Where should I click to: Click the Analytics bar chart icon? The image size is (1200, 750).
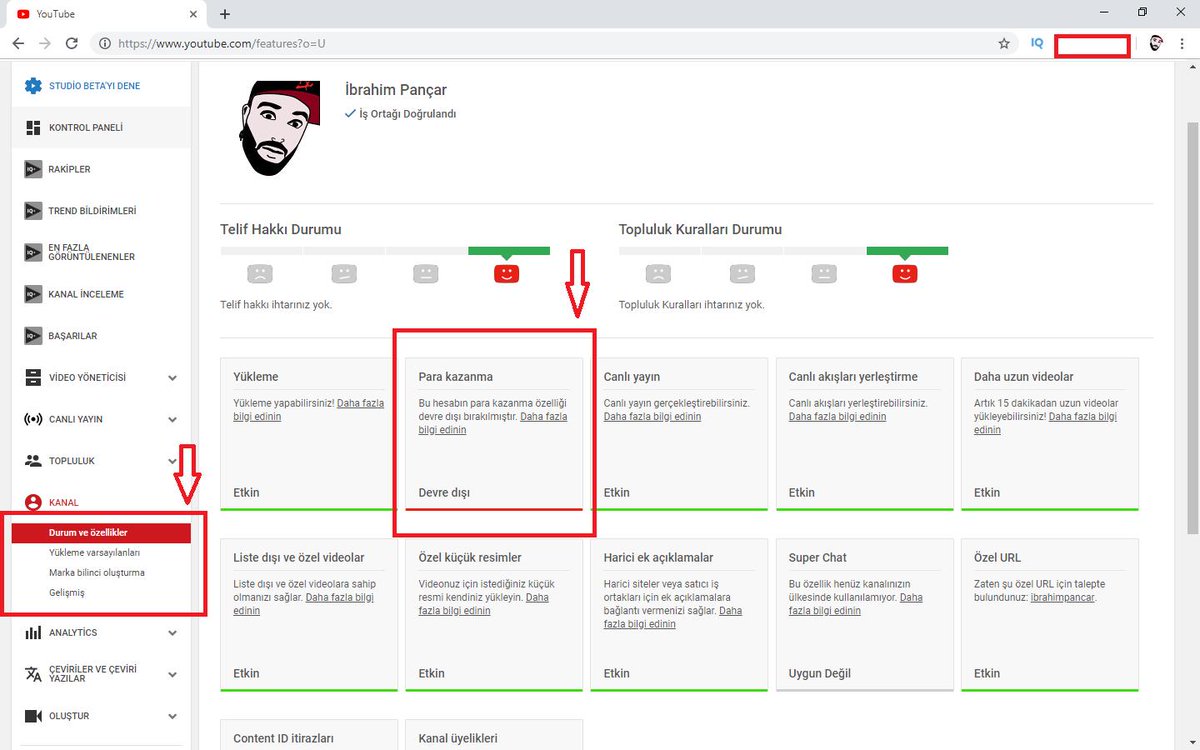pos(33,633)
